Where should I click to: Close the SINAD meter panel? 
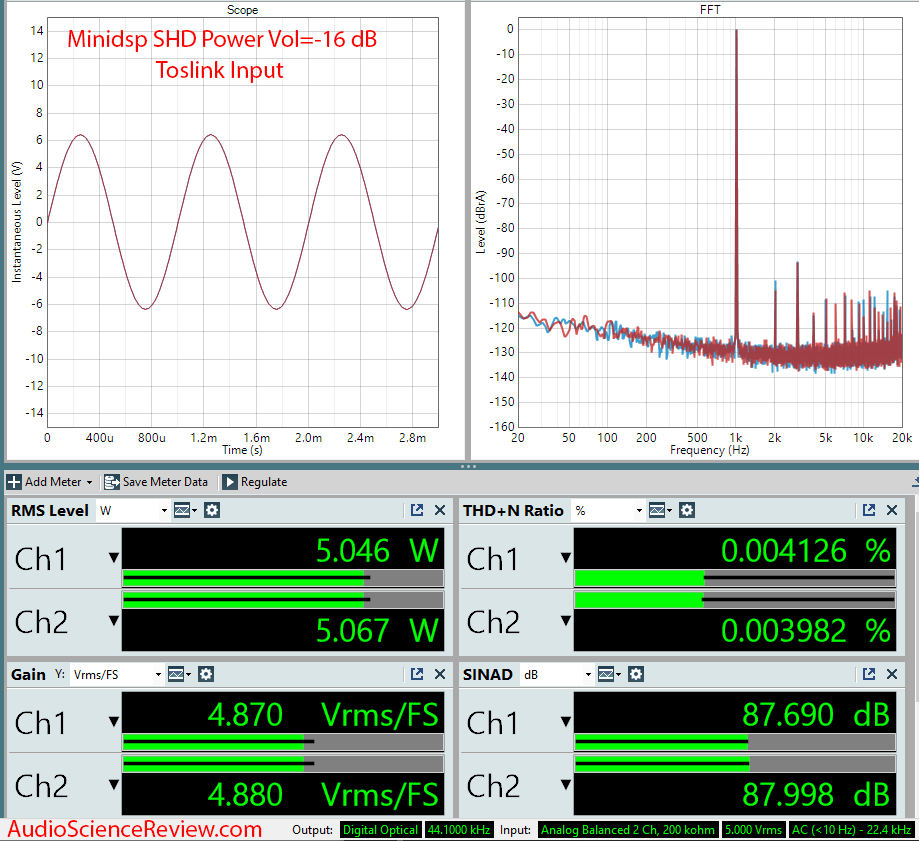tap(891, 675)
